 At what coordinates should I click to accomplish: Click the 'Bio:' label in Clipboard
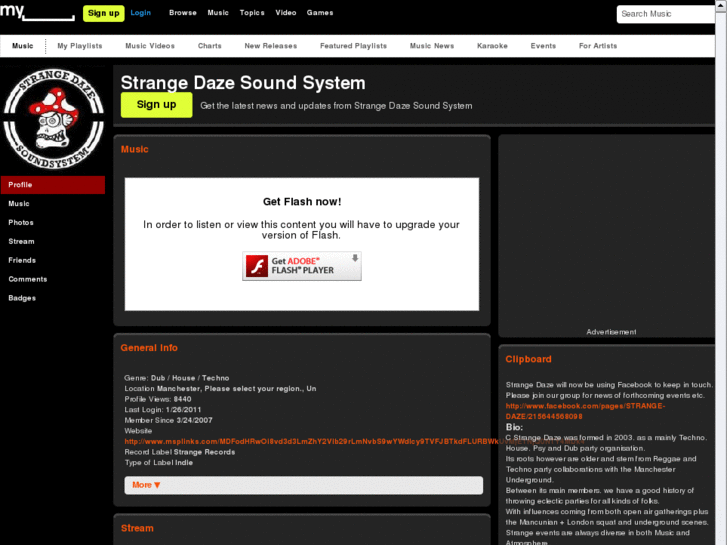pyautogui.click(x=514, y=427)
